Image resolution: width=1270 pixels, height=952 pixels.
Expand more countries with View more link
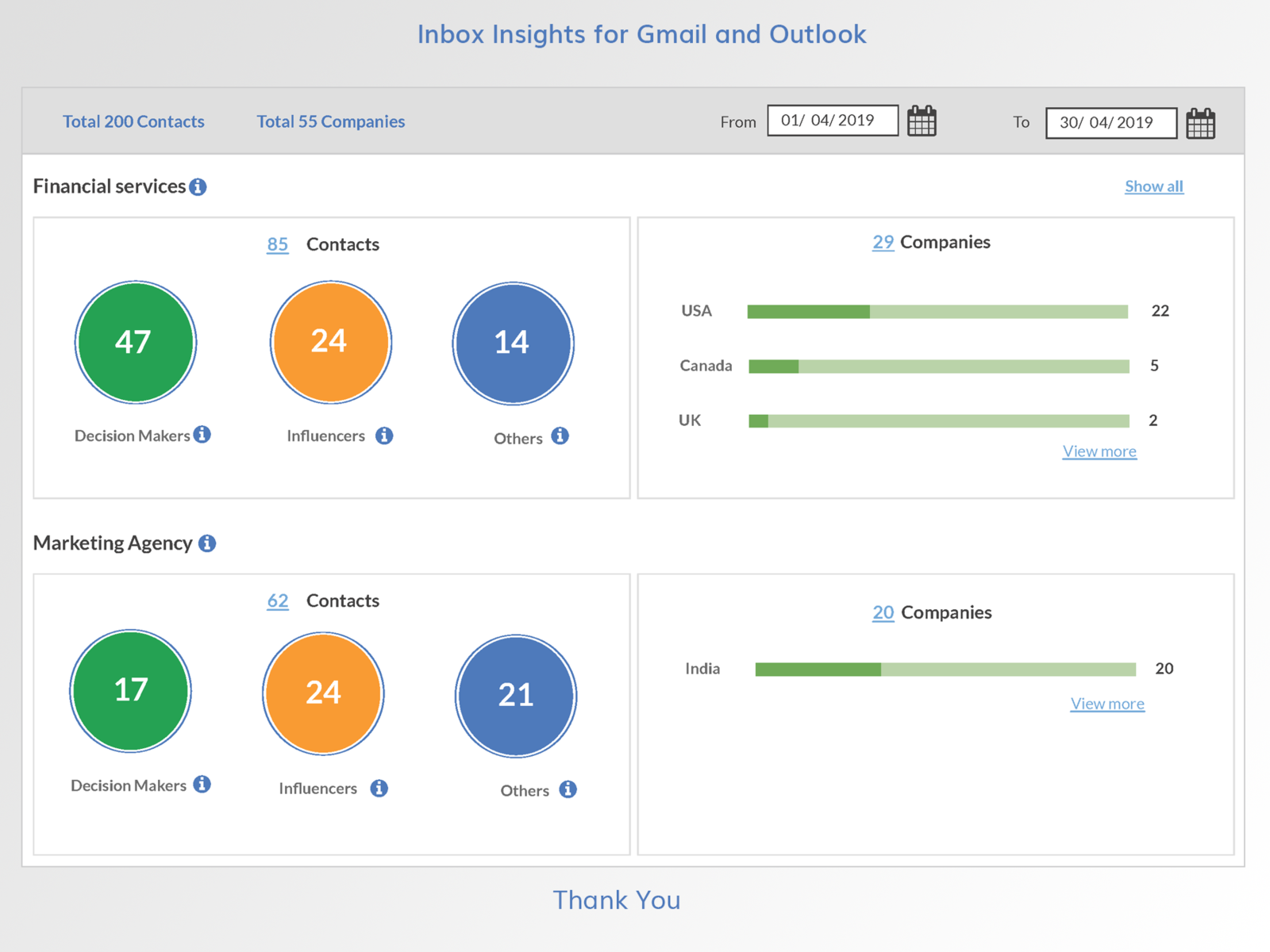[x=1099, y=451]
